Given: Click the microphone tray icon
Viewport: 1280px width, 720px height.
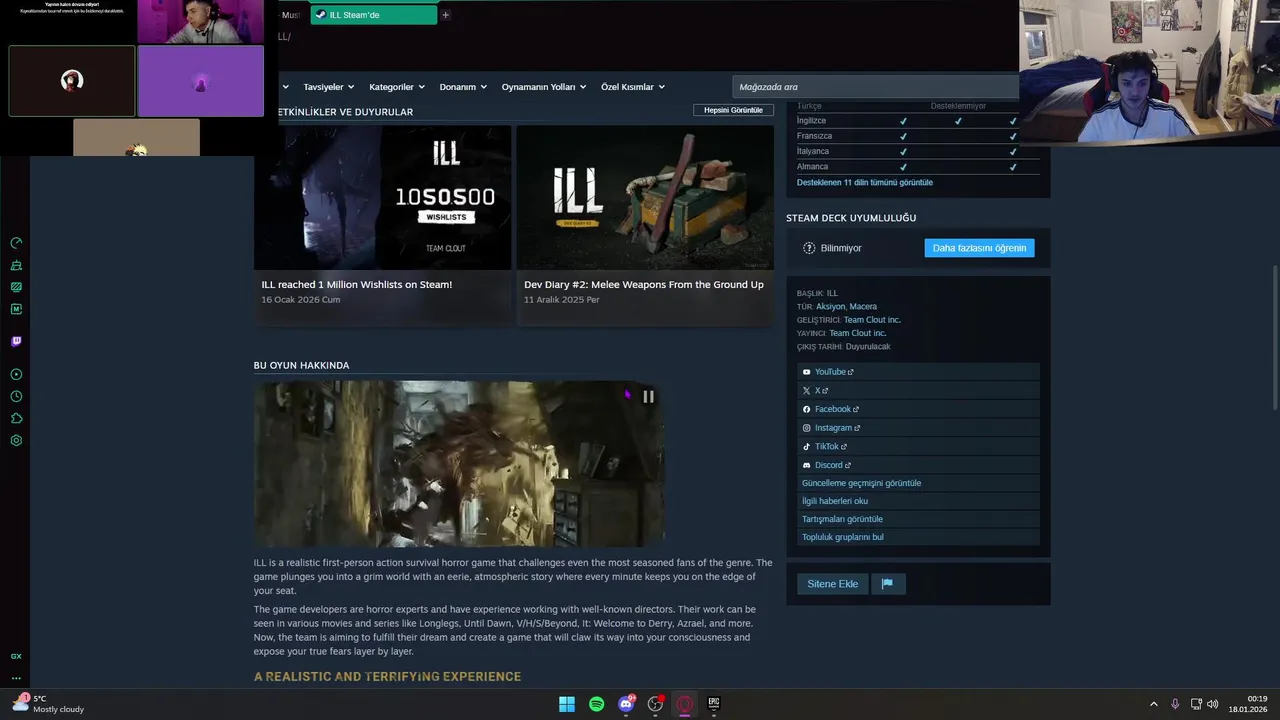Looking at the screenshot, I should pos(1175,704).
